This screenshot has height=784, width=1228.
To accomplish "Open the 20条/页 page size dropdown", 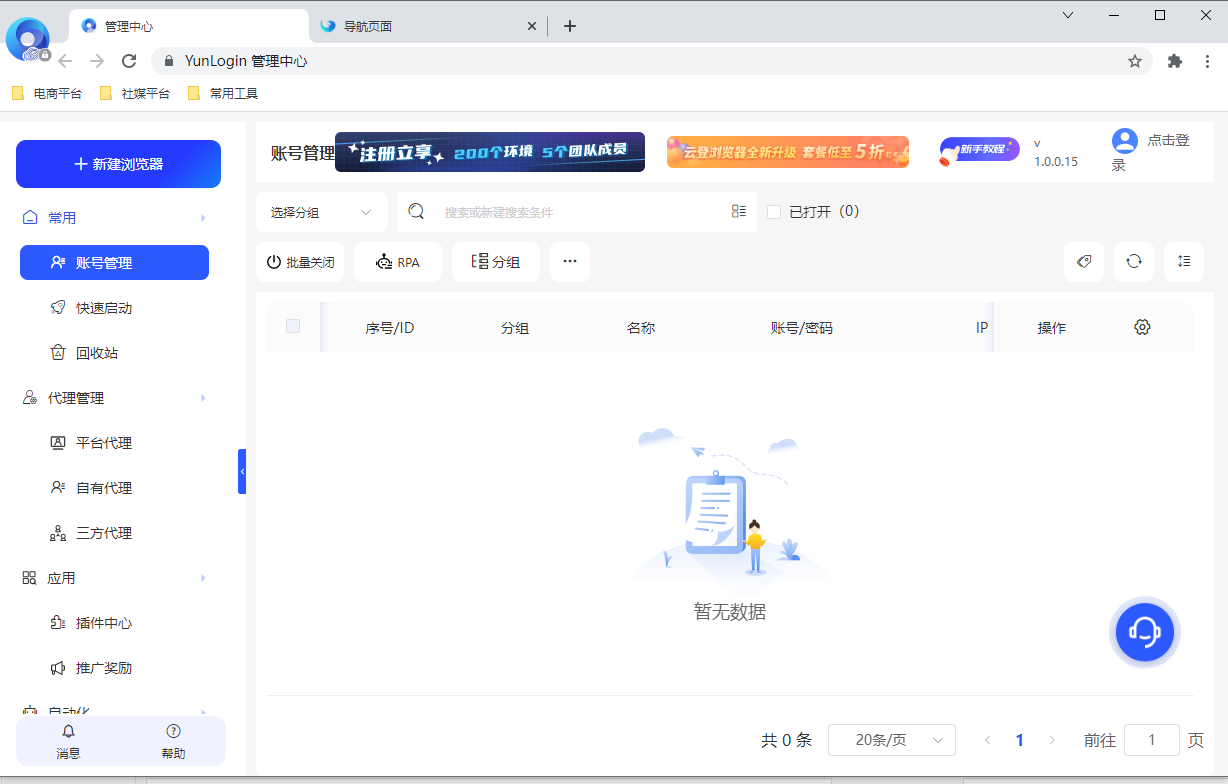I will [891, 740].
